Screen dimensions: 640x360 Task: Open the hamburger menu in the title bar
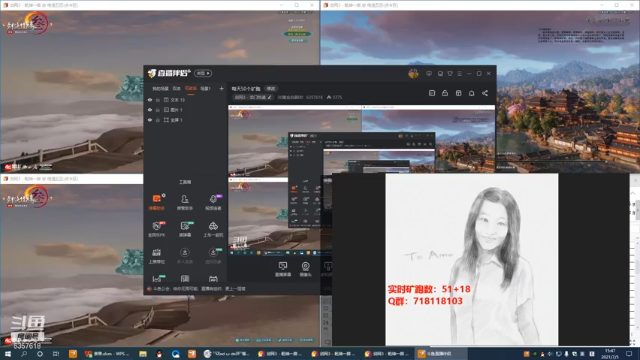(x=460, y=73)
